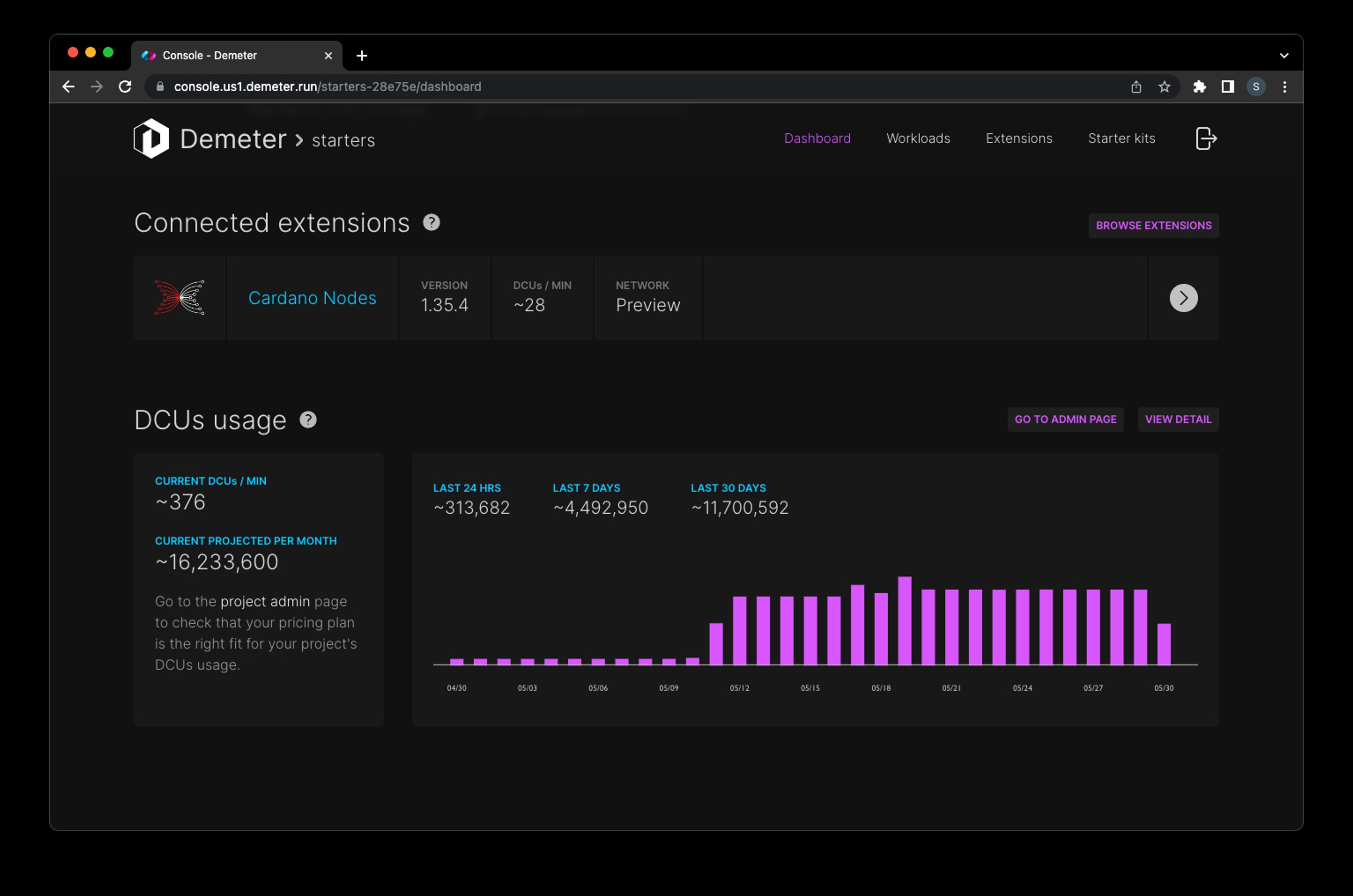Switch to the Workloads tab
Viewport: 1353px width, 896px height.
[918, 138]
